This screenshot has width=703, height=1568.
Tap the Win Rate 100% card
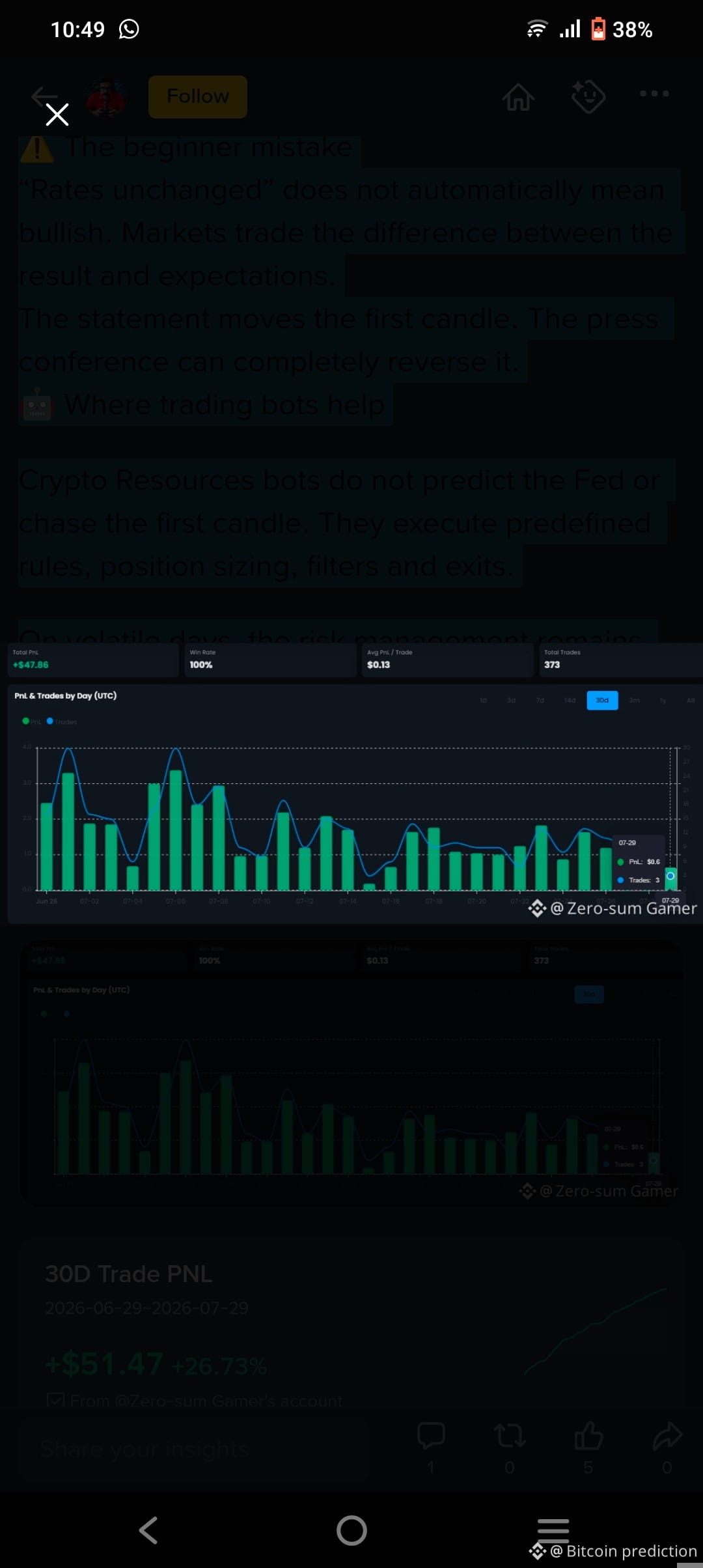pos(270,660)
